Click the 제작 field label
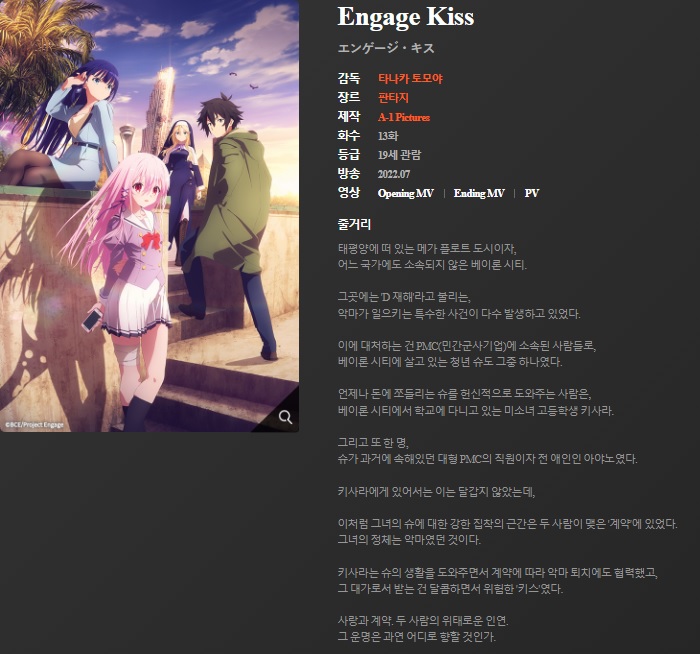This screenshot has width=700, height=654. tap(349, 117)
